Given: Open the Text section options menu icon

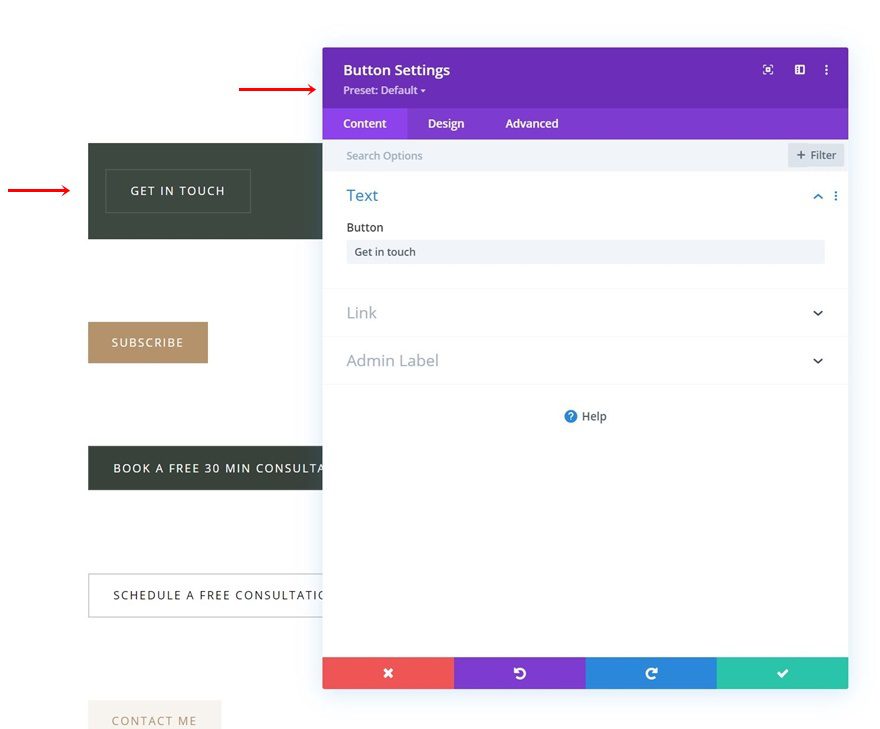Looking at the screenshot, I should (836, 196).
